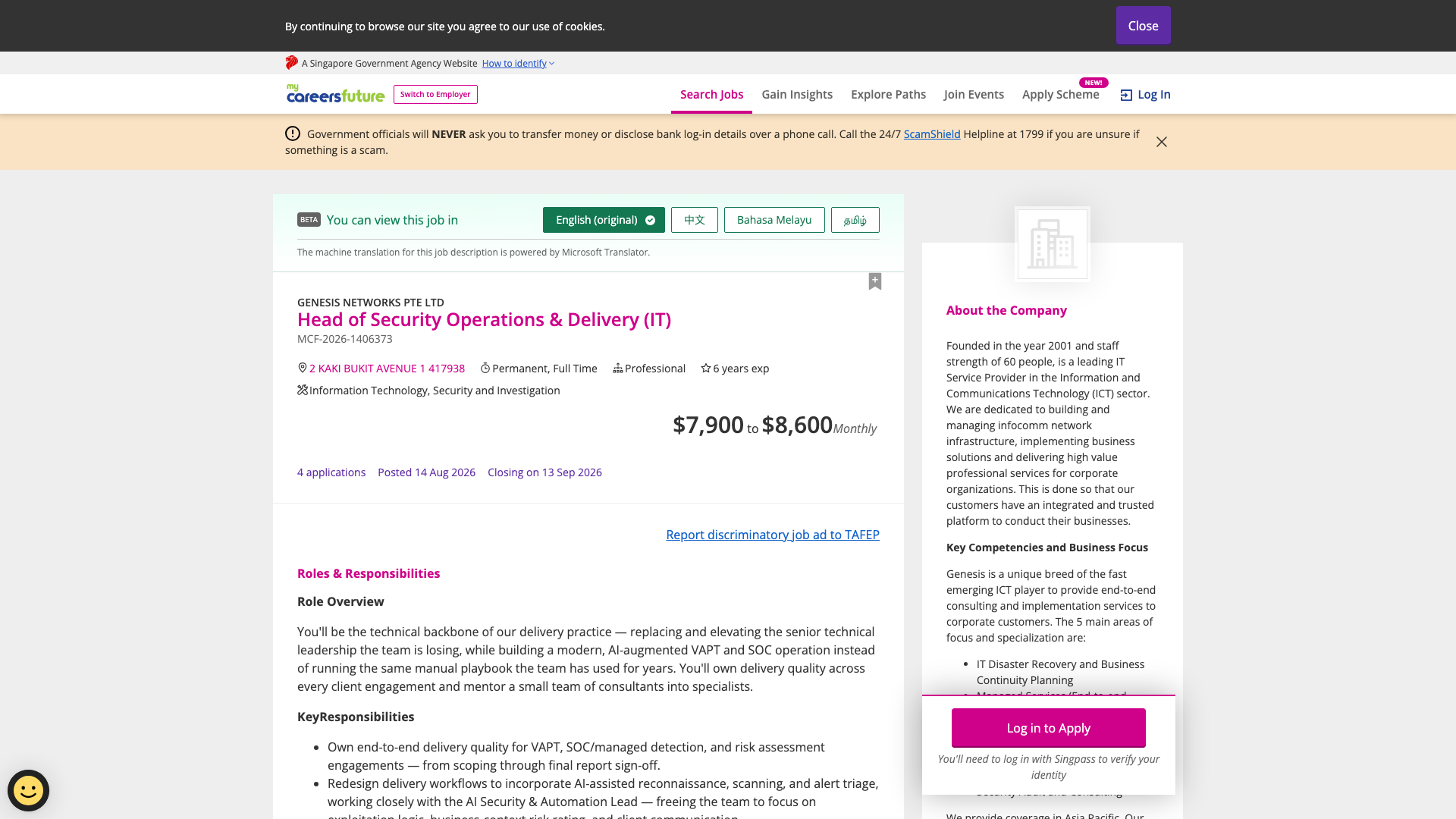Click the GENESIS NETWORKS PTE LTD name

(x=371, y=303)
